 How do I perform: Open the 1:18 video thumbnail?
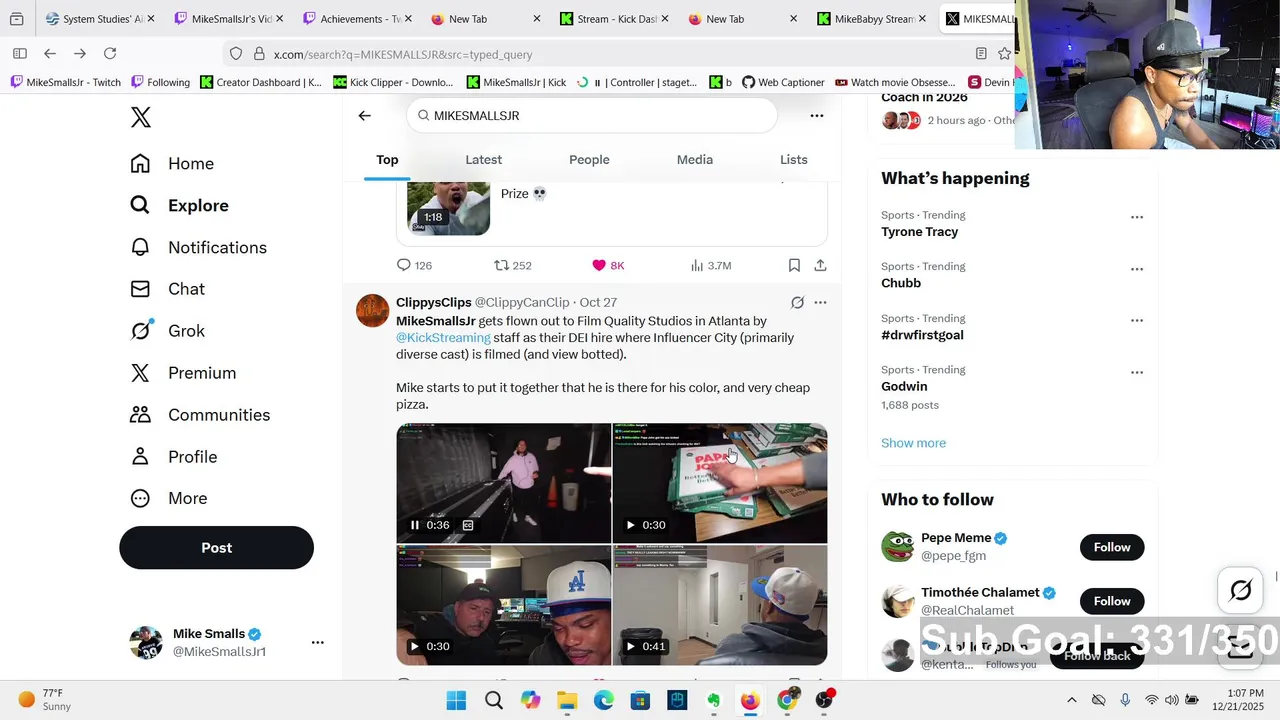(x=448, y=208)
